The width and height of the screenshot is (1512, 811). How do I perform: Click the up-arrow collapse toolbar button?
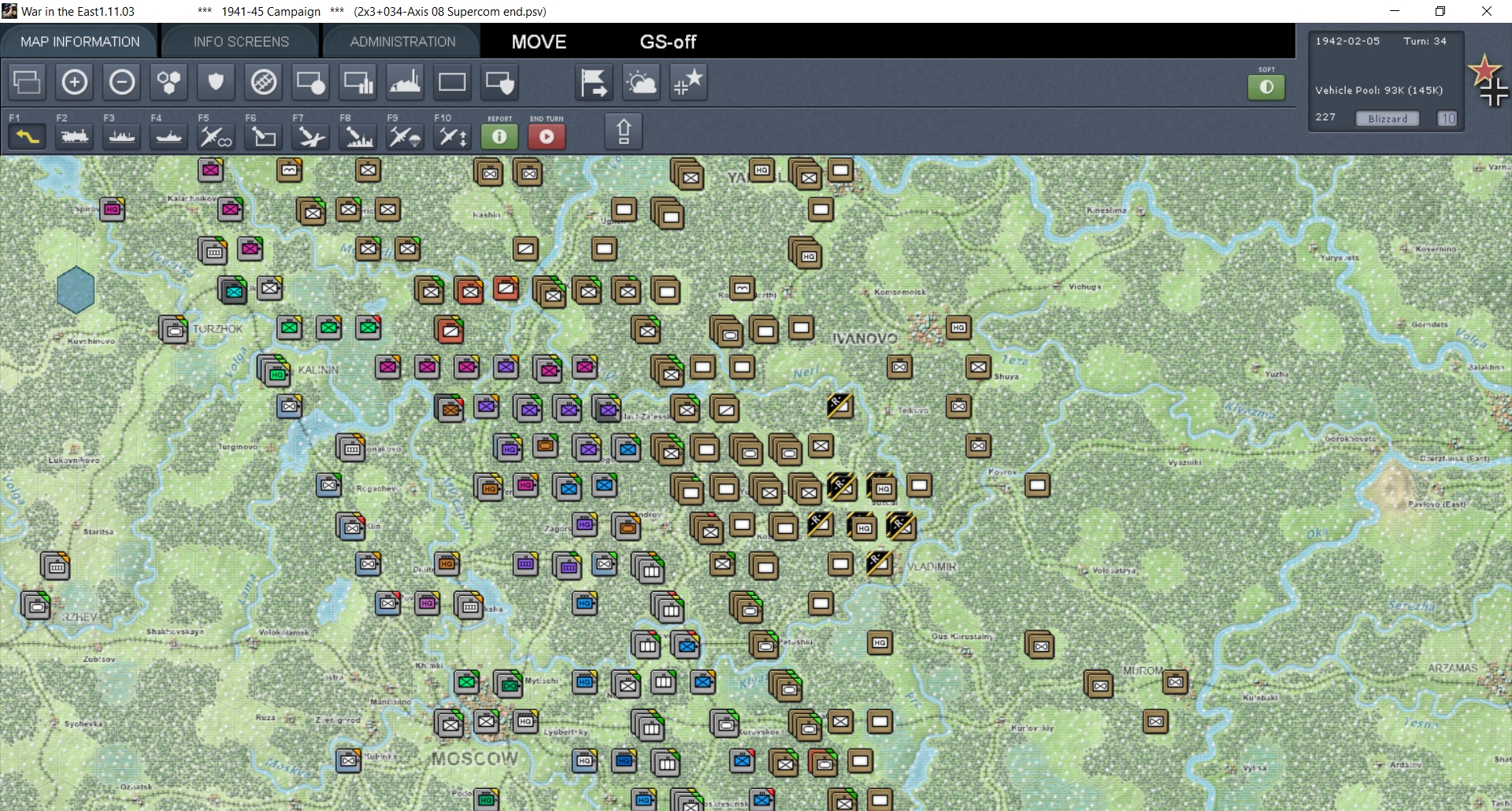pyautogui.click(x=624, y=131)
